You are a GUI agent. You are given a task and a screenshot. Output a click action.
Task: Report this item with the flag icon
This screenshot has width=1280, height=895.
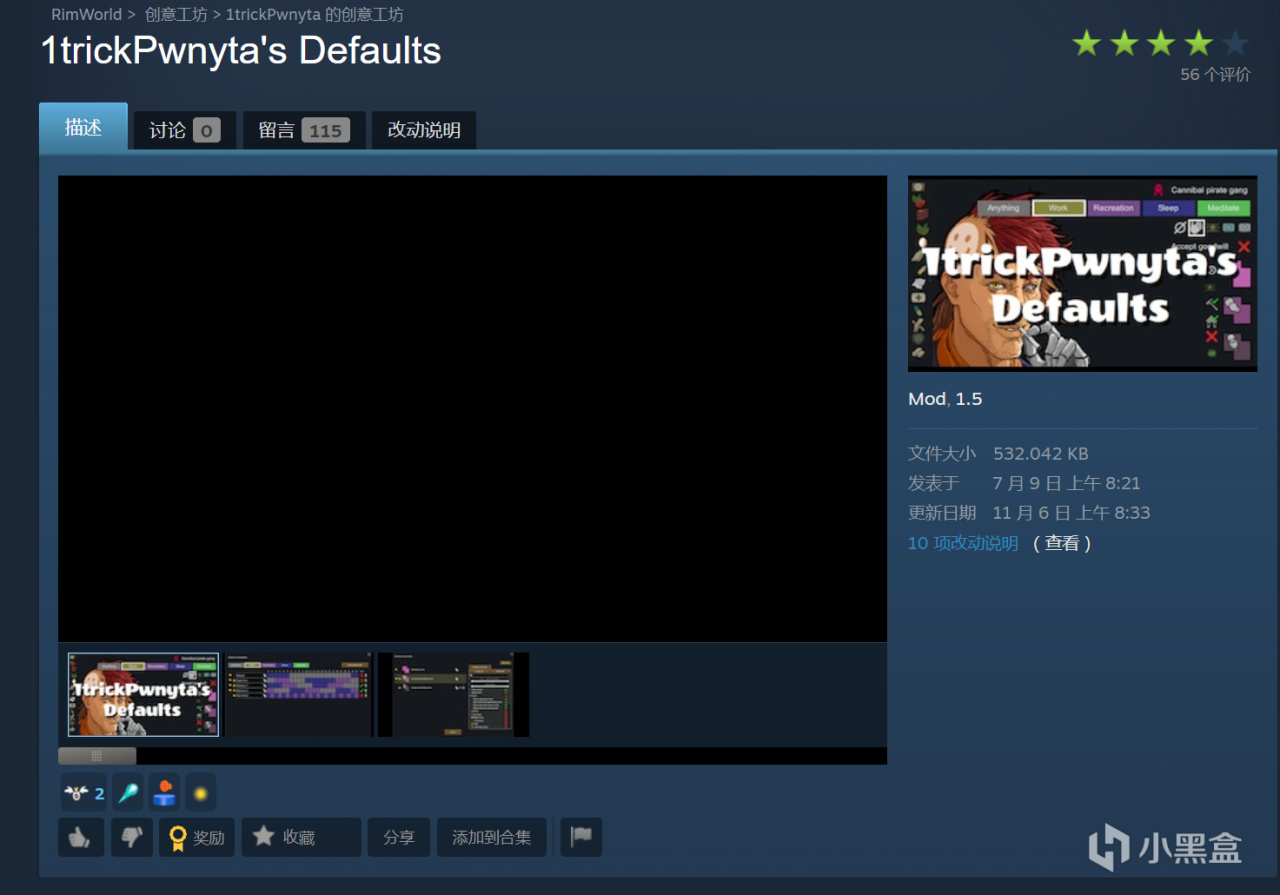(x=581, y=837)
